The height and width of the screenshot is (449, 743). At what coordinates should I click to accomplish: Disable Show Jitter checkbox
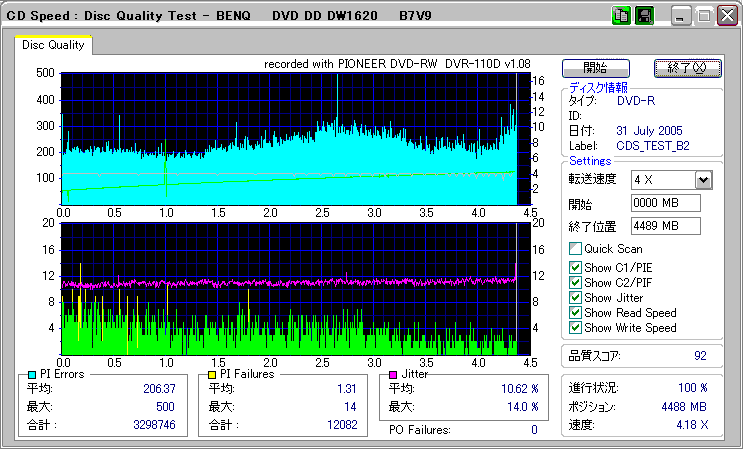click(575, 297)
